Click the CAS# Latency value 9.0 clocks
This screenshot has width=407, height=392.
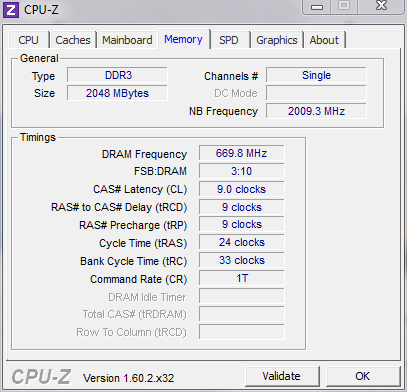pyautogui.click(x=242, y=189)
